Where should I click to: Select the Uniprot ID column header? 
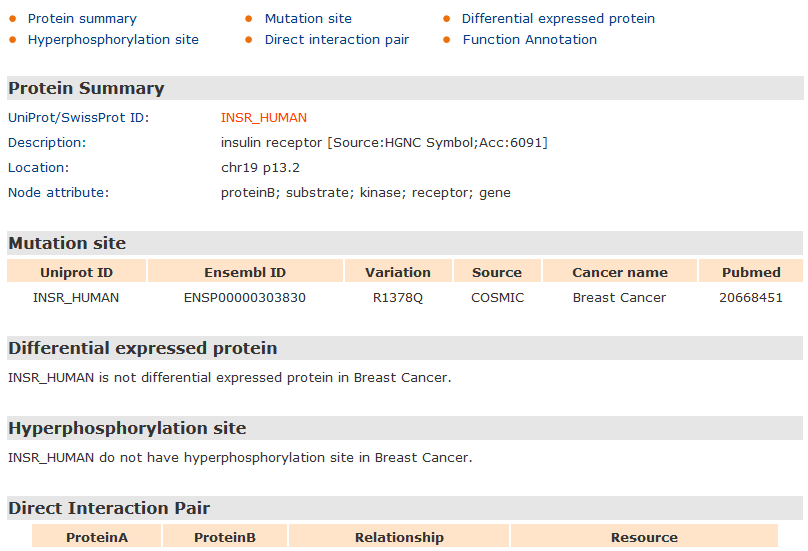tap(76, 272)
